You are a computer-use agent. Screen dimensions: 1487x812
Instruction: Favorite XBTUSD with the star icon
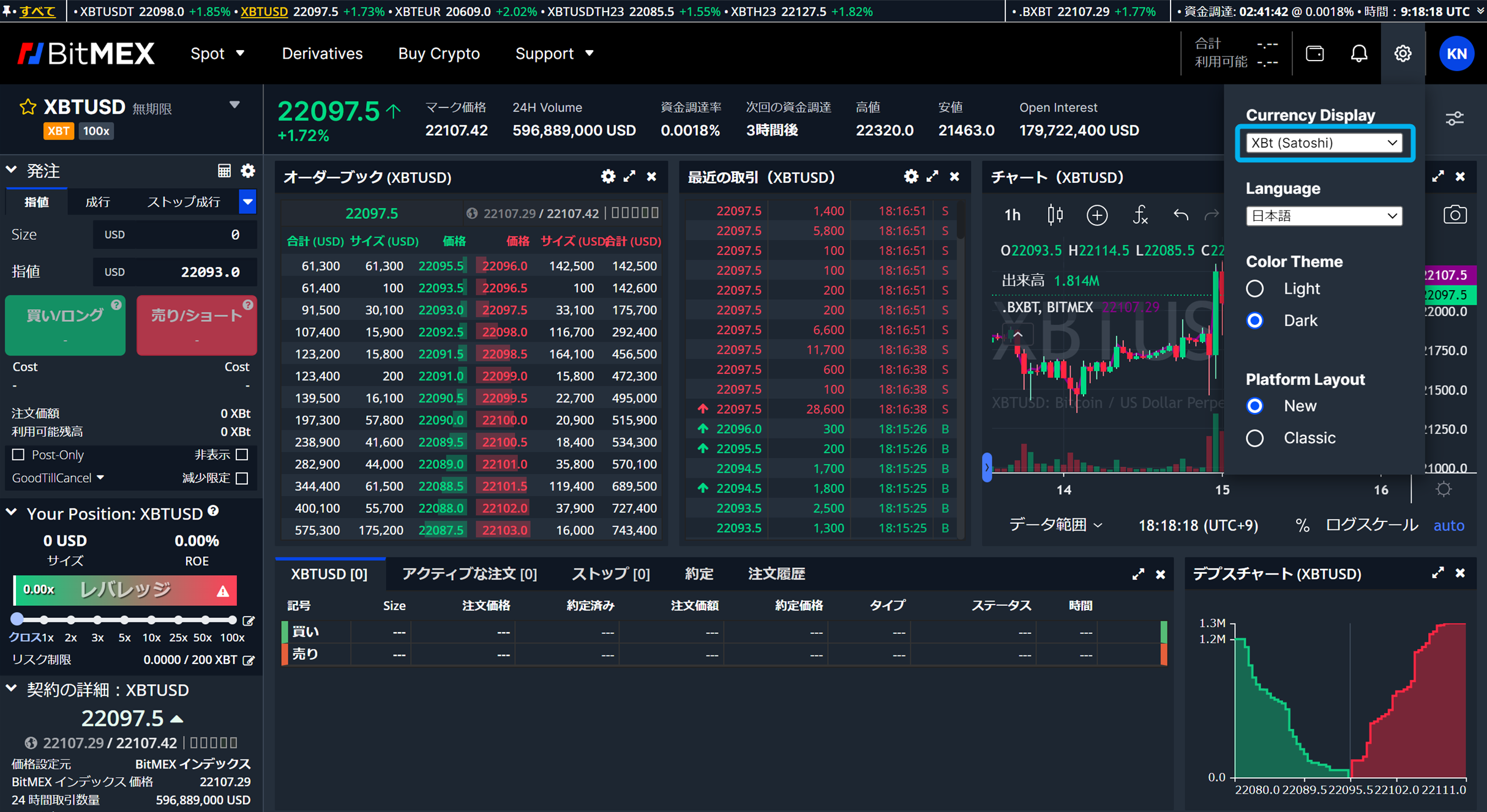(28, 108)
